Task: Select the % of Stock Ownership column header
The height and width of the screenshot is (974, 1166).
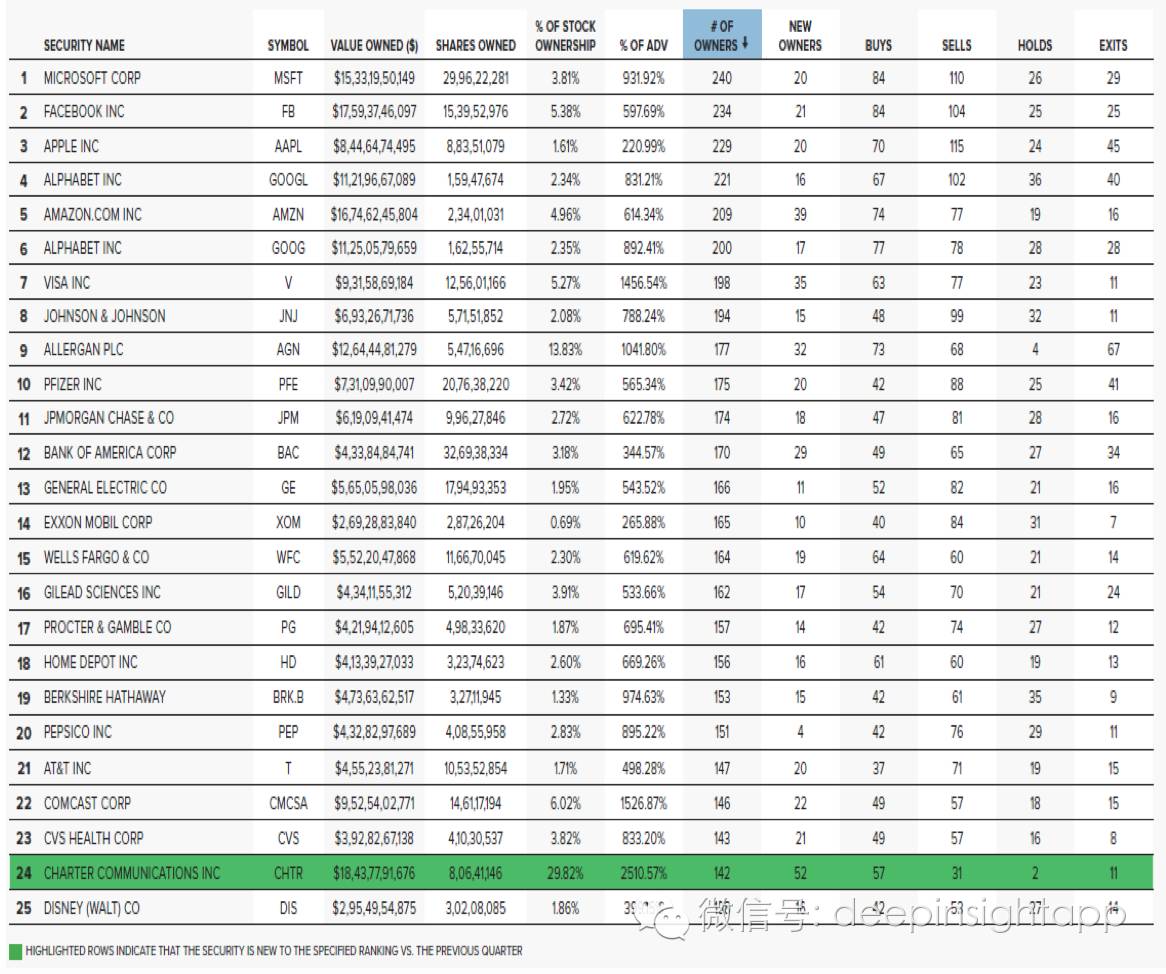Action: (x=565, y=36)
